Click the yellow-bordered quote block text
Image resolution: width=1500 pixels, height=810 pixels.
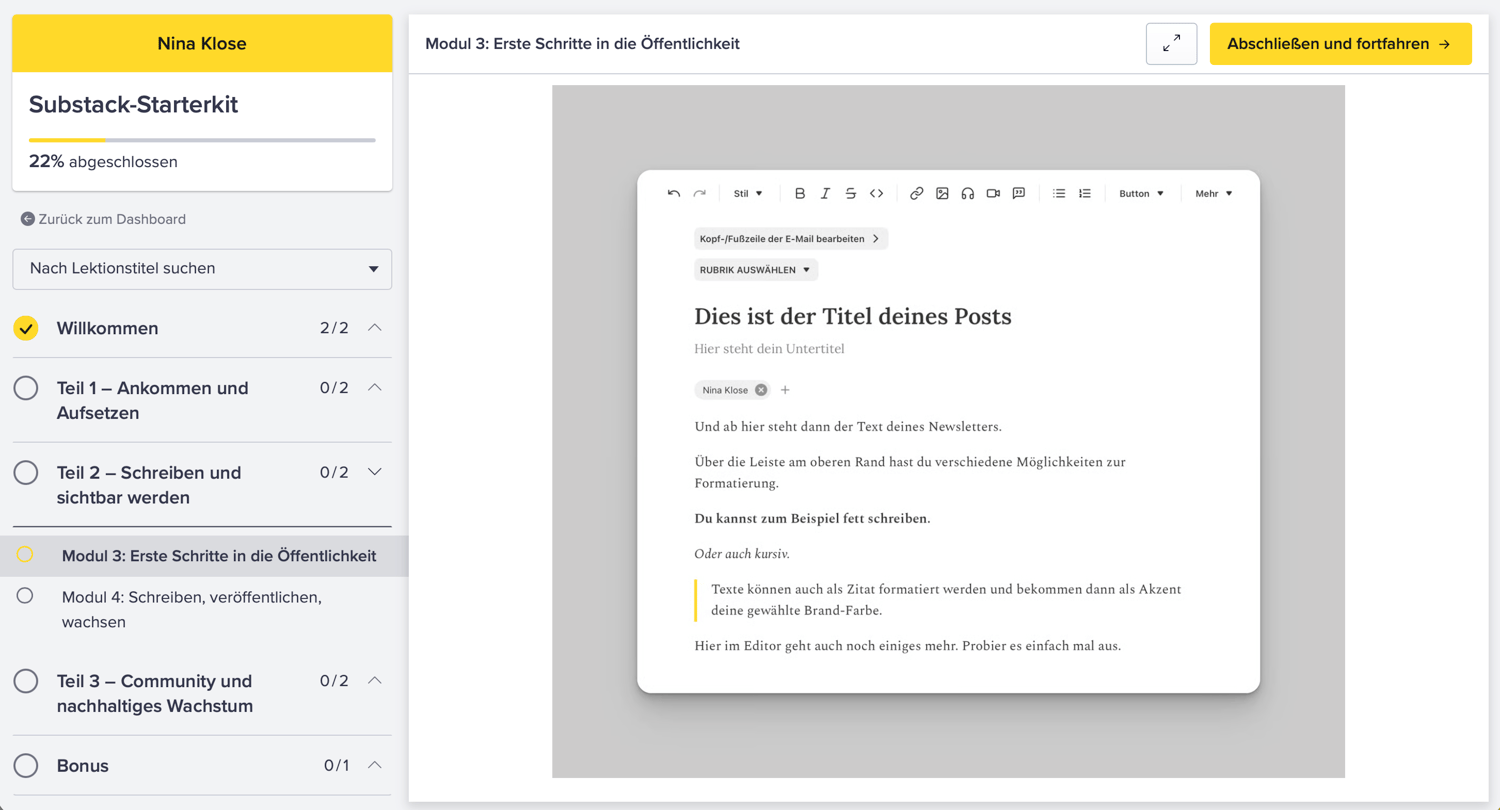click(946, 600)
